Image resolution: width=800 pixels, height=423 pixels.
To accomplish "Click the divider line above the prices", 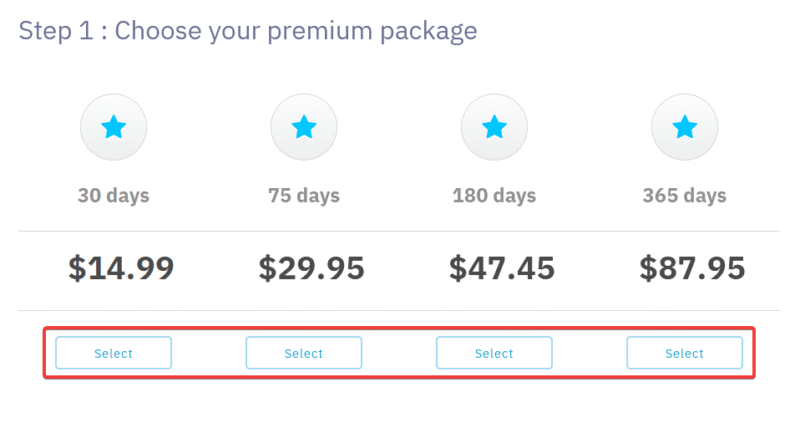I will [399, 231].
